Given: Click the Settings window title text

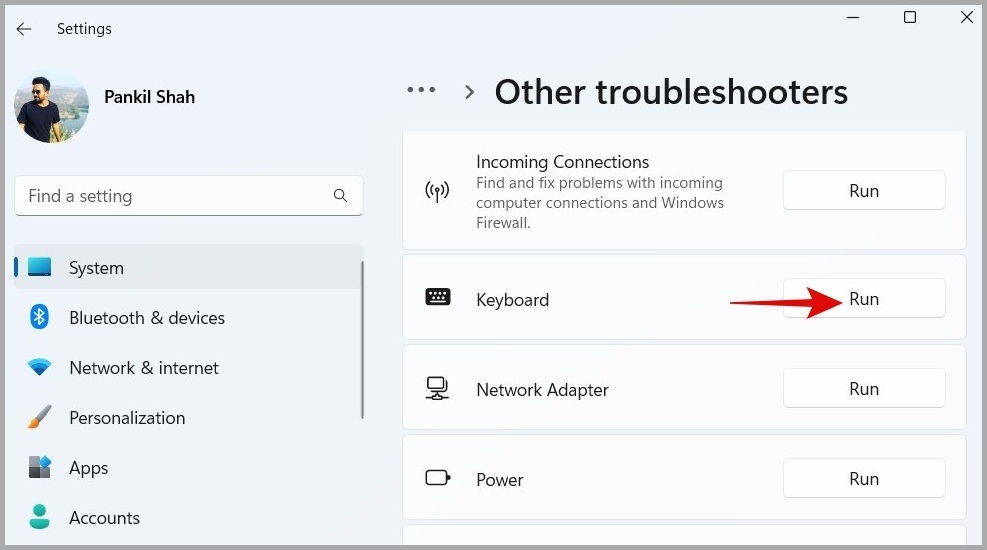Looking at the screenshot, I should 84,29.
